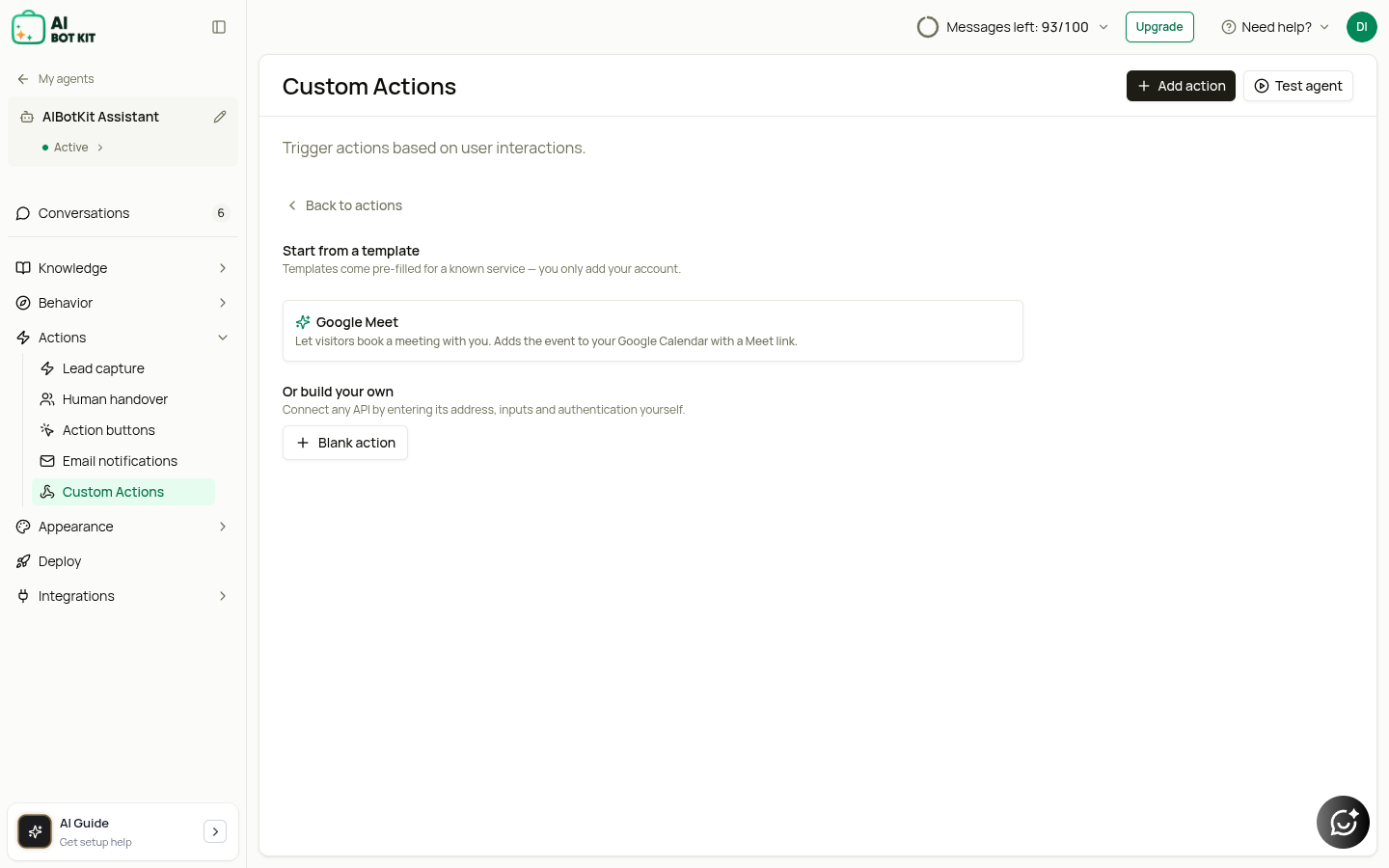The image size is (1389, 868).
Task: Select Custom Actions in sidebar
Action: [x=123, y=492]
